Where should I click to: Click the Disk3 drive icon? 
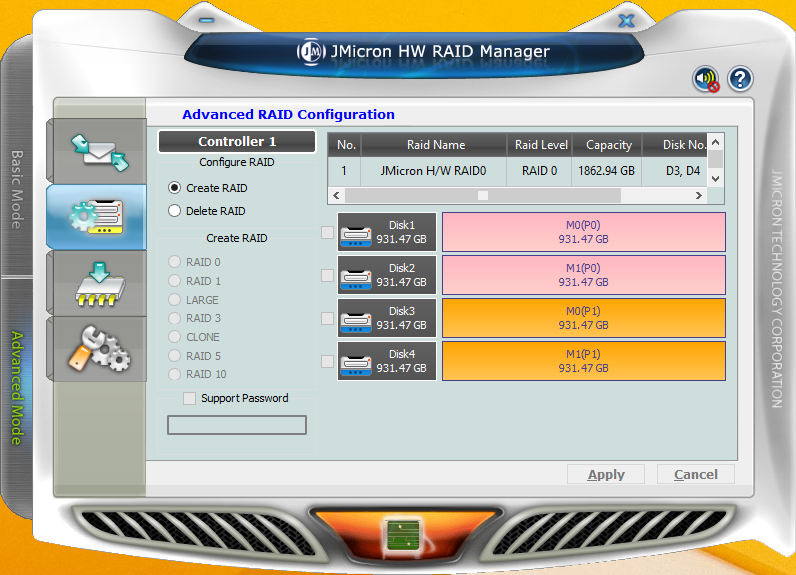(356, 322)
